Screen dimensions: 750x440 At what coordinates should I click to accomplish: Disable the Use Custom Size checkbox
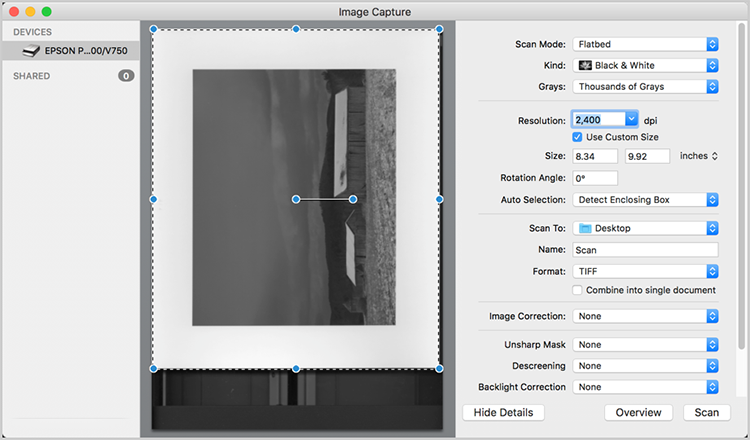[x=578, y=136]
